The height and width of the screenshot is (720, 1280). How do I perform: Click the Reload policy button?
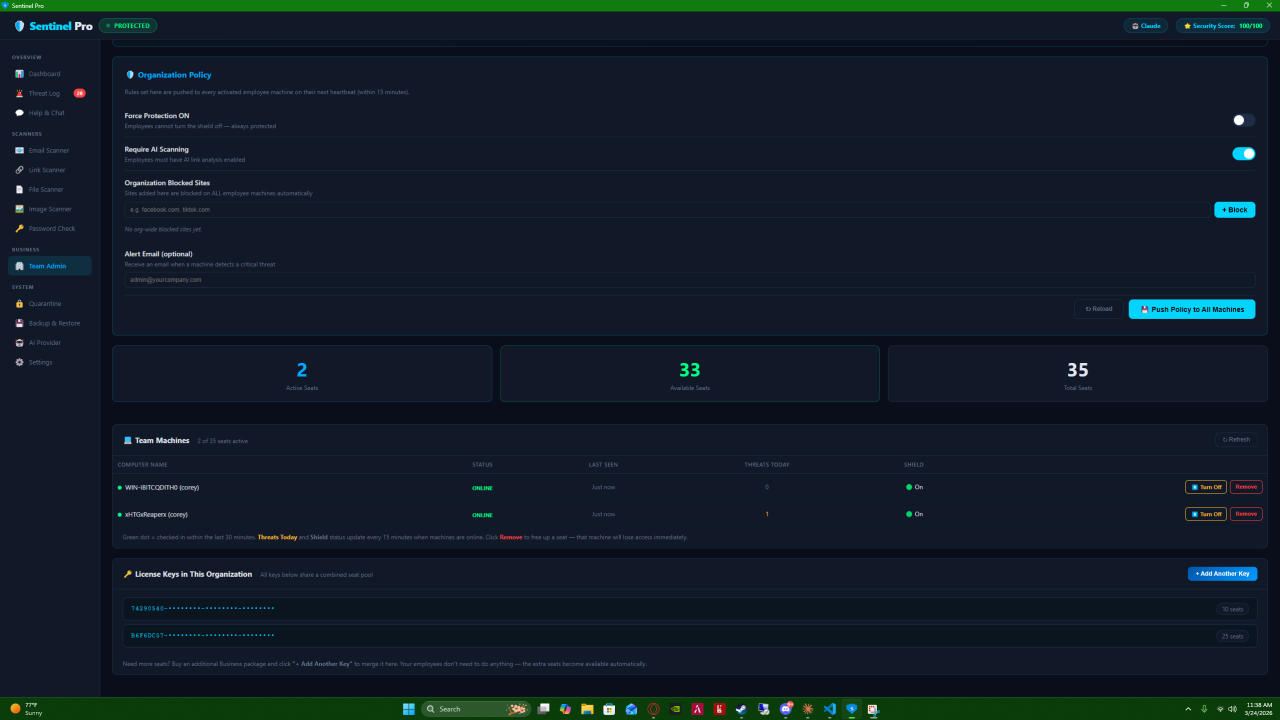pos(1099,309)
